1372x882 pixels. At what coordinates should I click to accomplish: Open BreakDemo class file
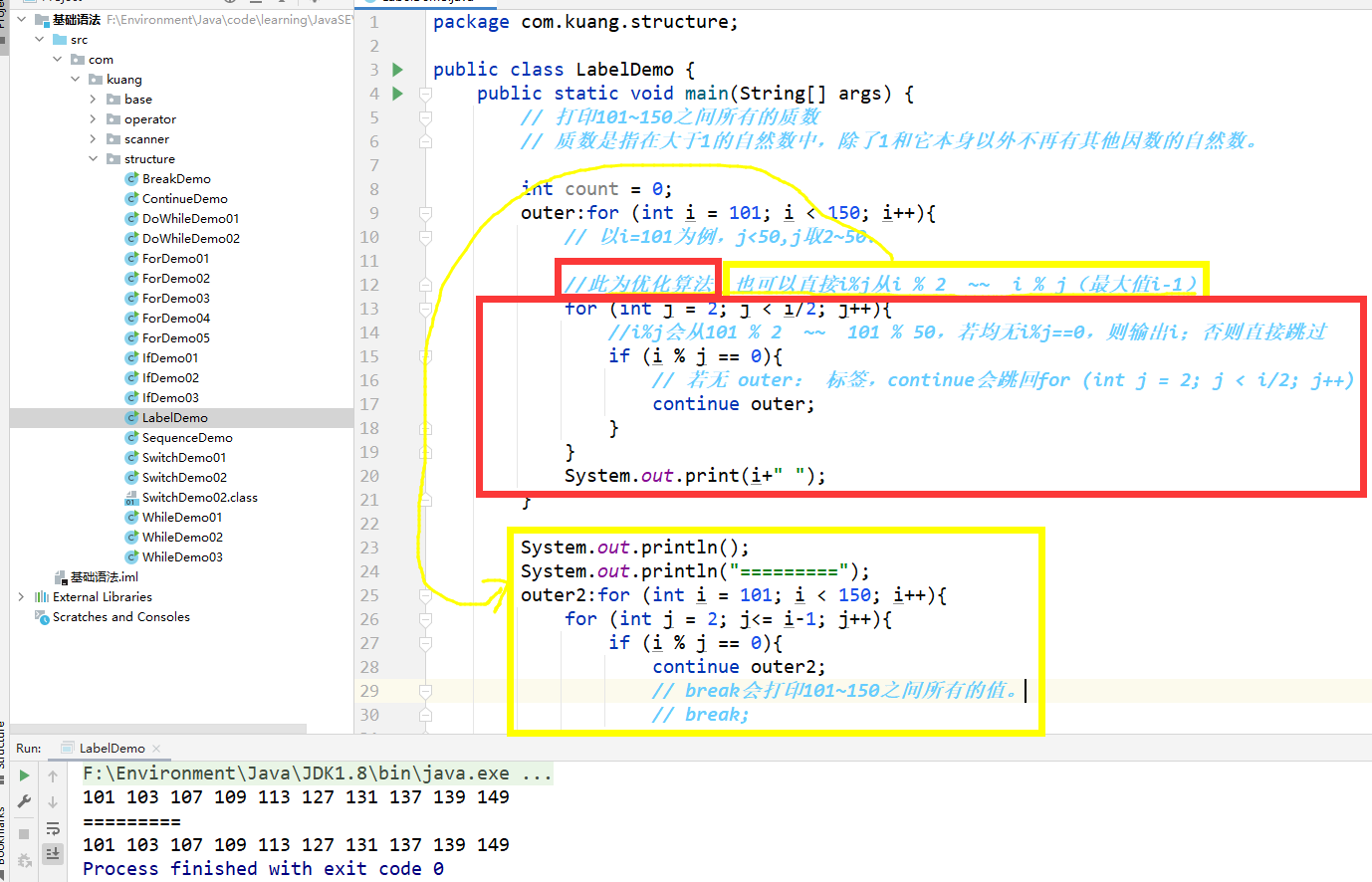point(176,179)
